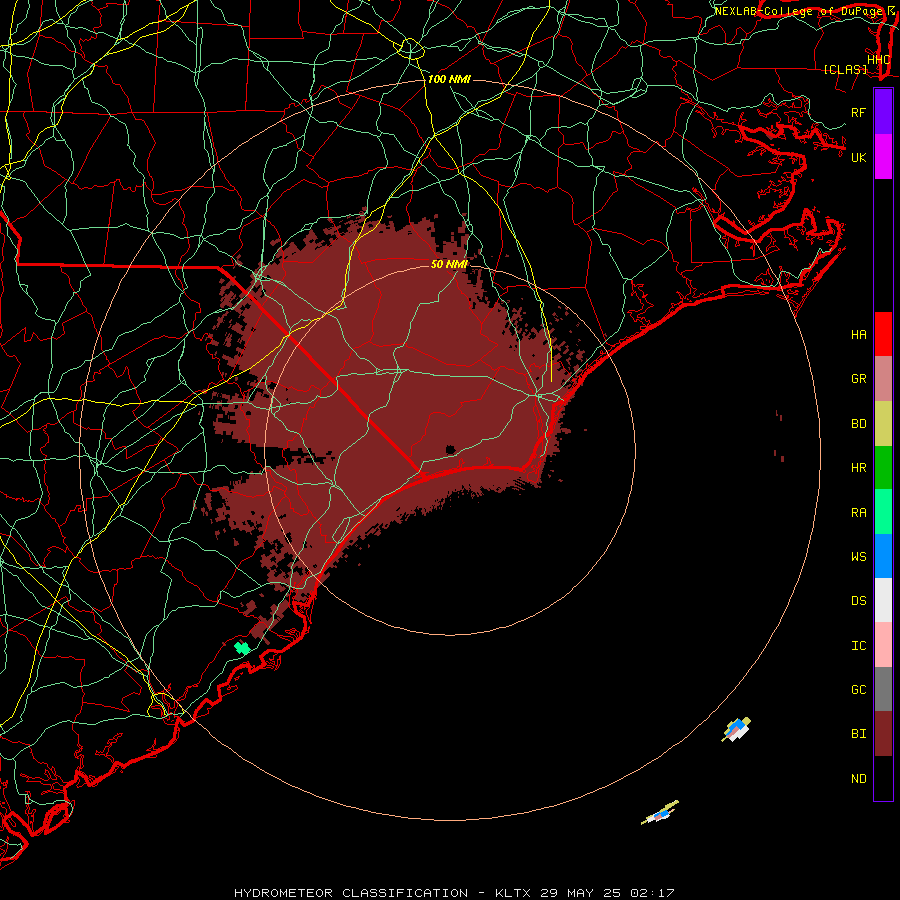Click the BI dark red legend swatch
Image resolution: width=900 pixels, height=900 pixels.
[x=883, y=734]
